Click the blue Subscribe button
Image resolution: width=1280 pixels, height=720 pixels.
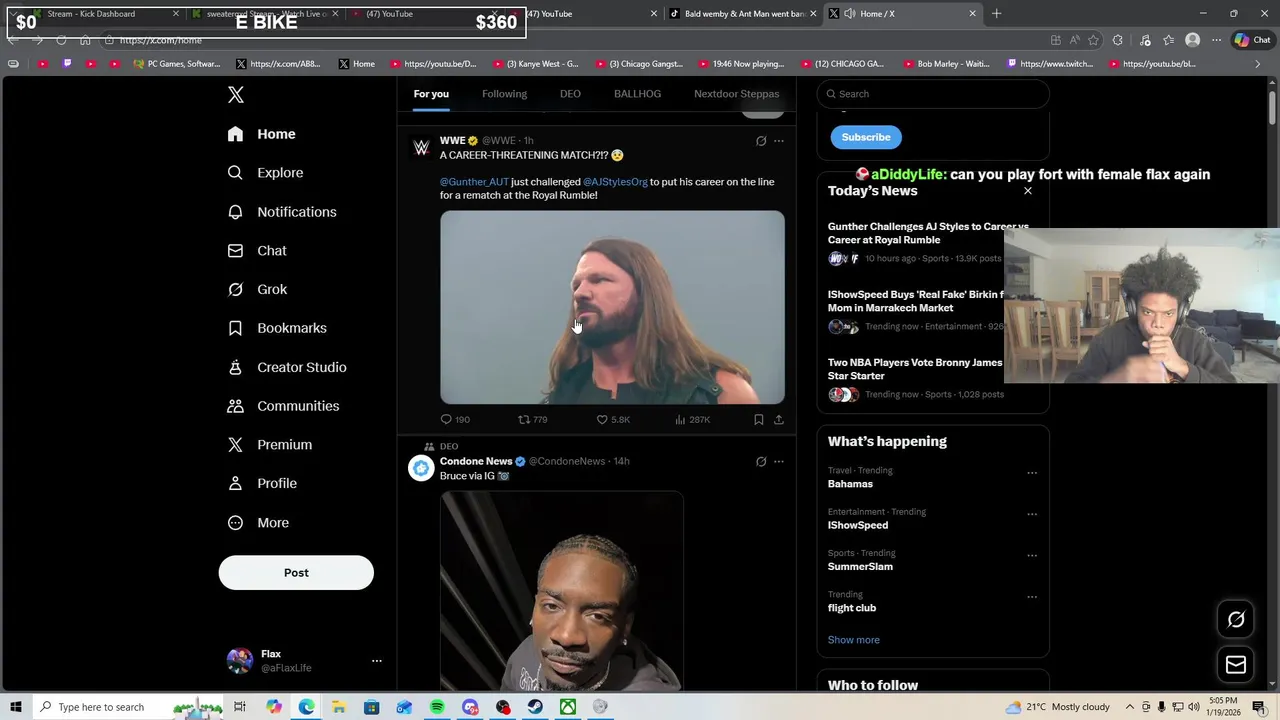tap(866, 137)
